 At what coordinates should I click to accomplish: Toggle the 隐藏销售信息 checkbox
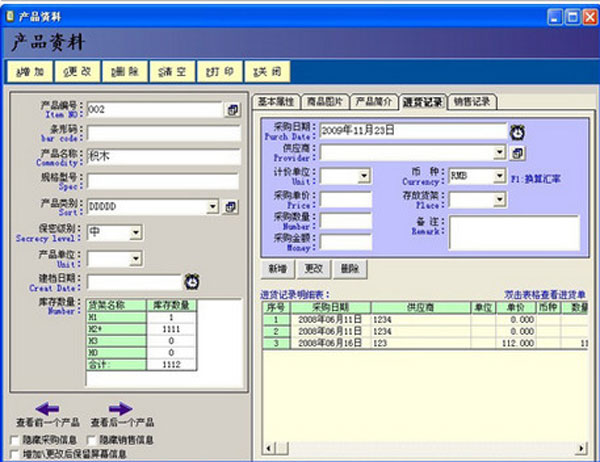click(91, 439)
